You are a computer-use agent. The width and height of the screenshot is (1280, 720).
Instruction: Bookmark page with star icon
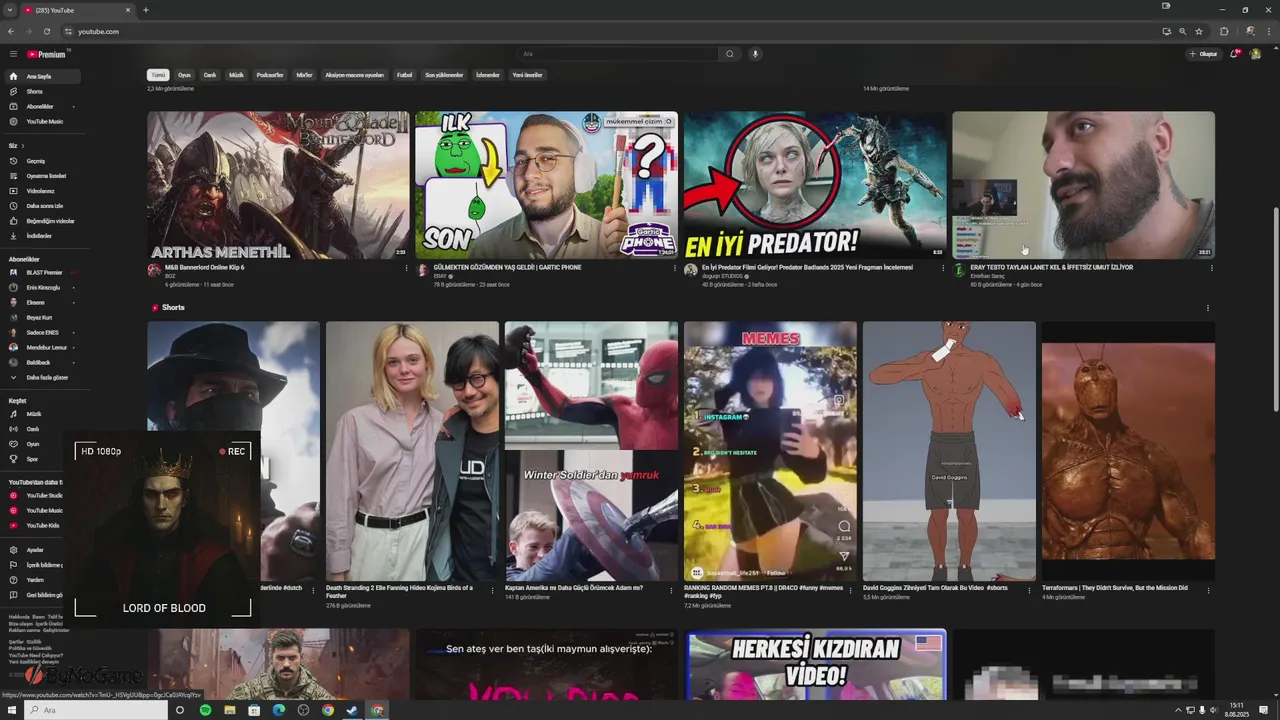point(1198,31)
